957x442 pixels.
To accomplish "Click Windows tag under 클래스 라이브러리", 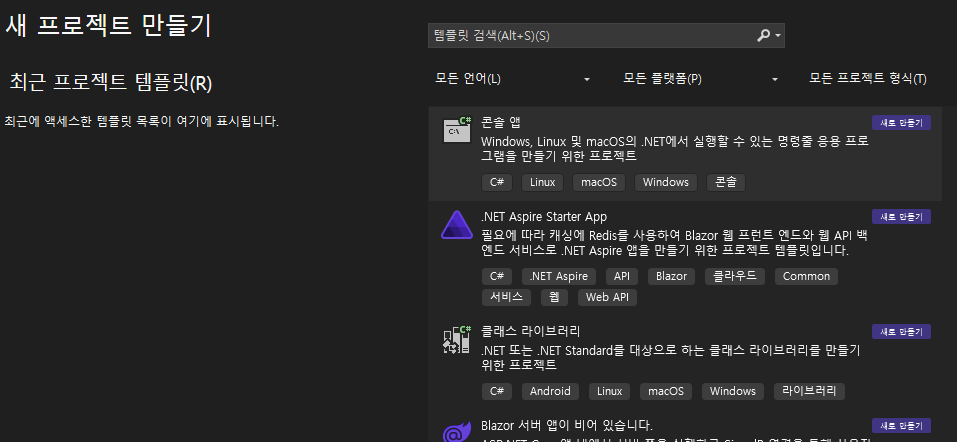I will click(732, 391).
